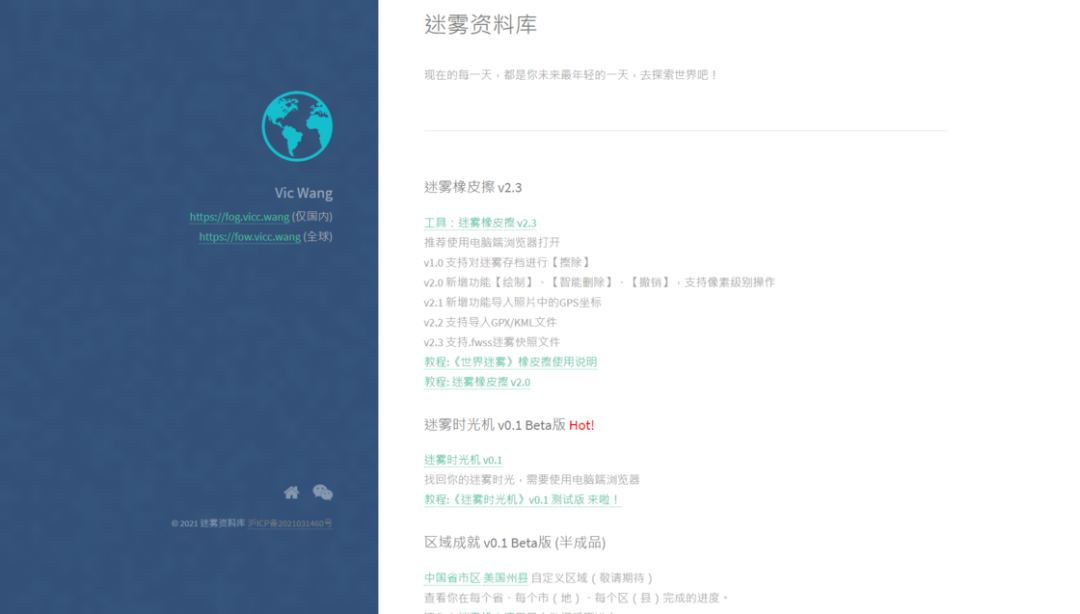Click the © 2021 迷雾资料库 copyright text
Viewport: 1080px width, 614px height.
click(208, 523)
